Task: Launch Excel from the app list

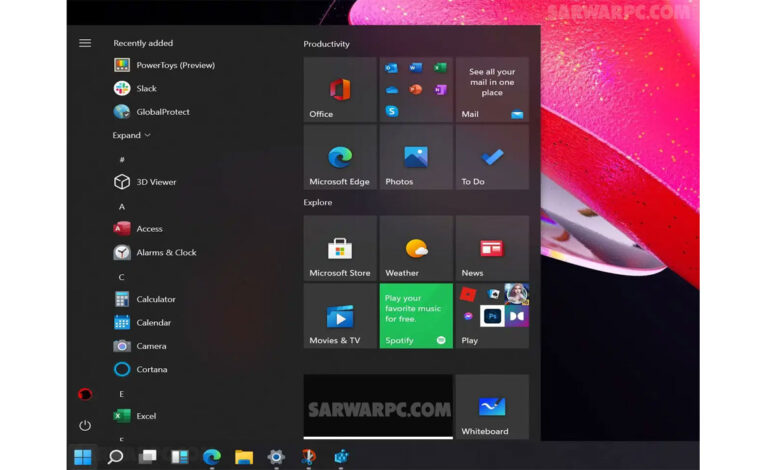Action: (x=135, y=416)
